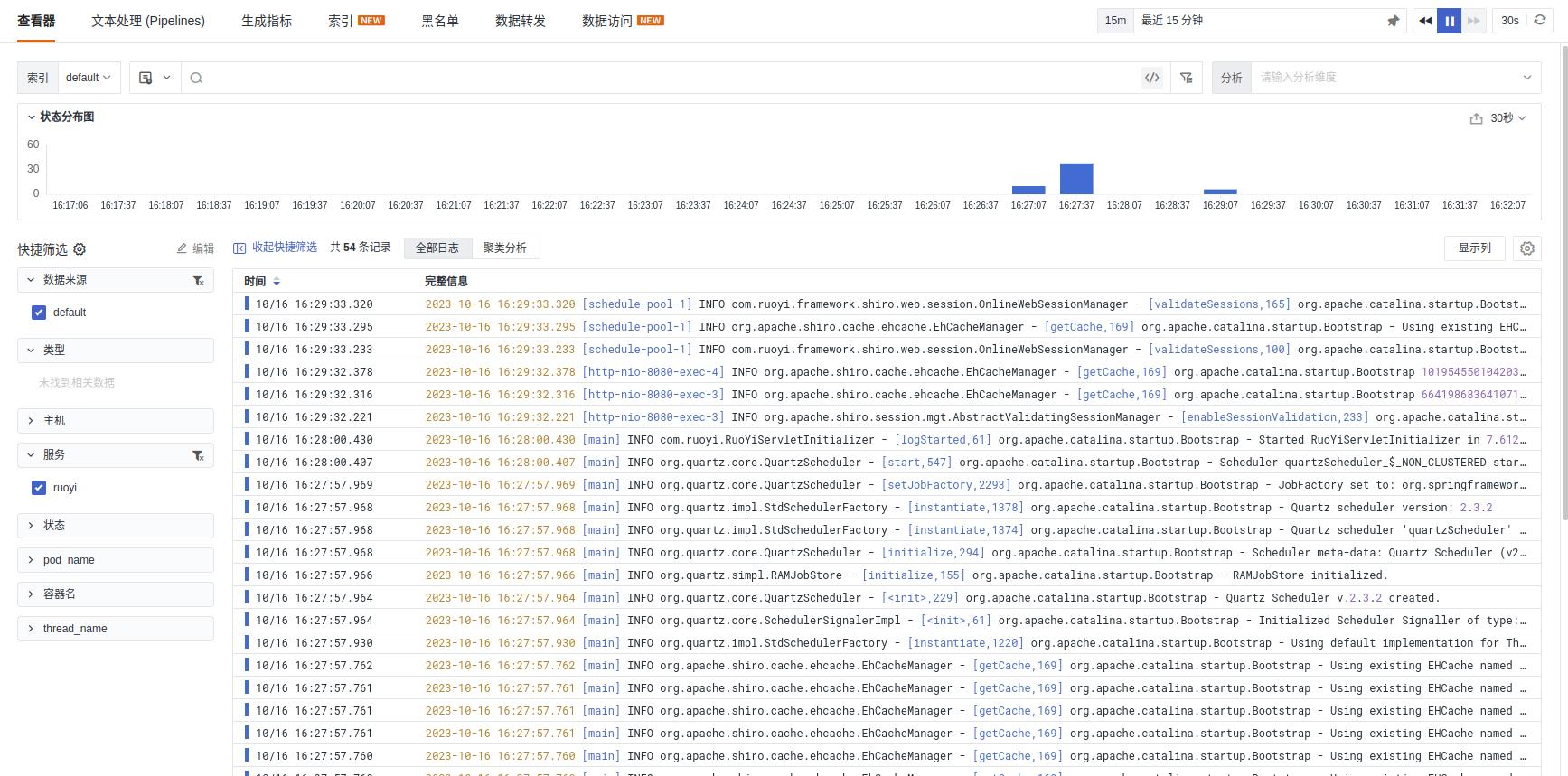Pin the time range with pushpin icon
1568x776 pixels.
[x=1393, y=21]
